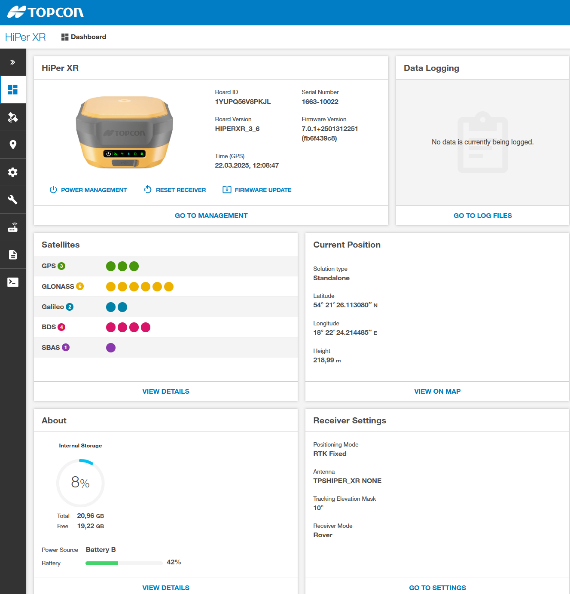Screen dimensions: 570x594
Task: Click the Standalone solution type value
Action: pyautogui.click(x=331, y=278)
